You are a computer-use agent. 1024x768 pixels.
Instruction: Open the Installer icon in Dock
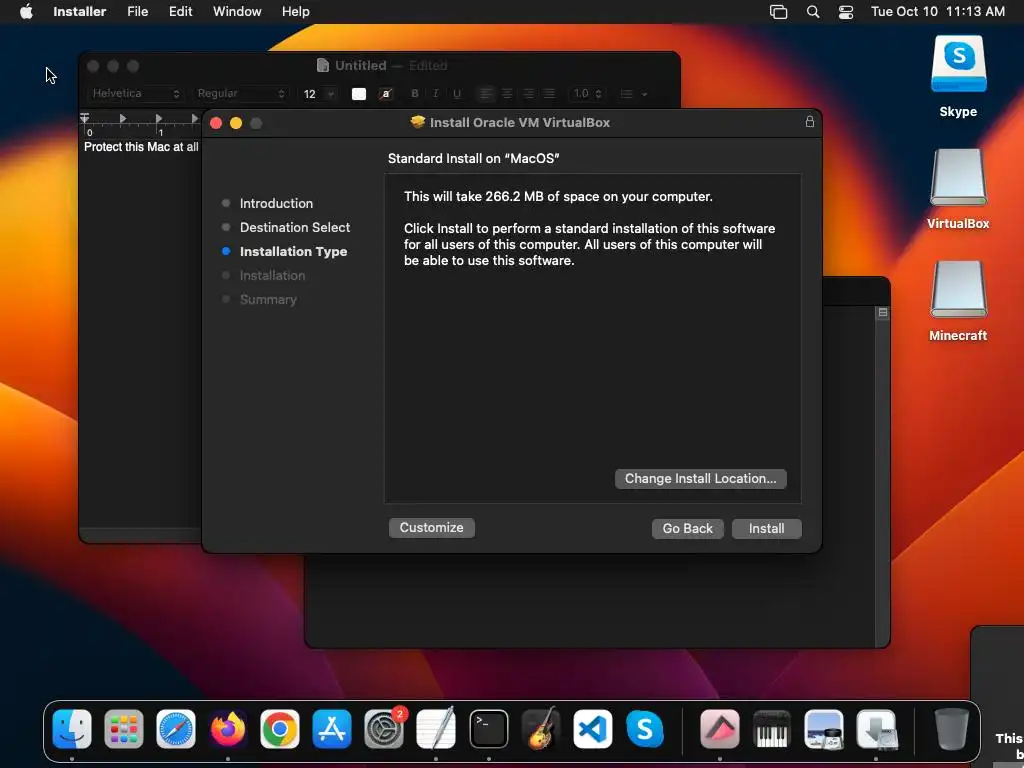(x=876, y=729)
